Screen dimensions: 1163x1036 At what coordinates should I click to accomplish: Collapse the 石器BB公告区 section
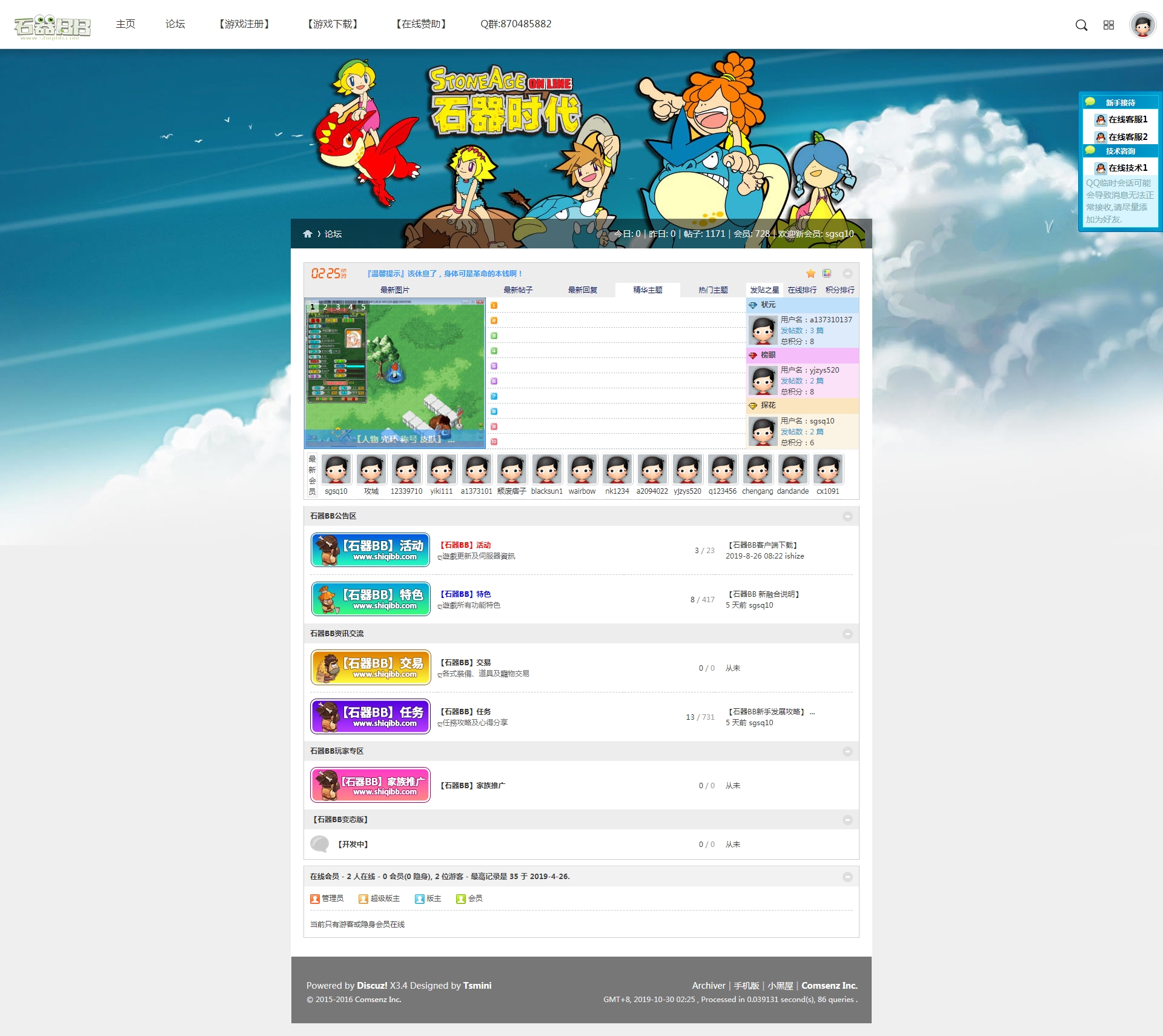click(847, 516)
